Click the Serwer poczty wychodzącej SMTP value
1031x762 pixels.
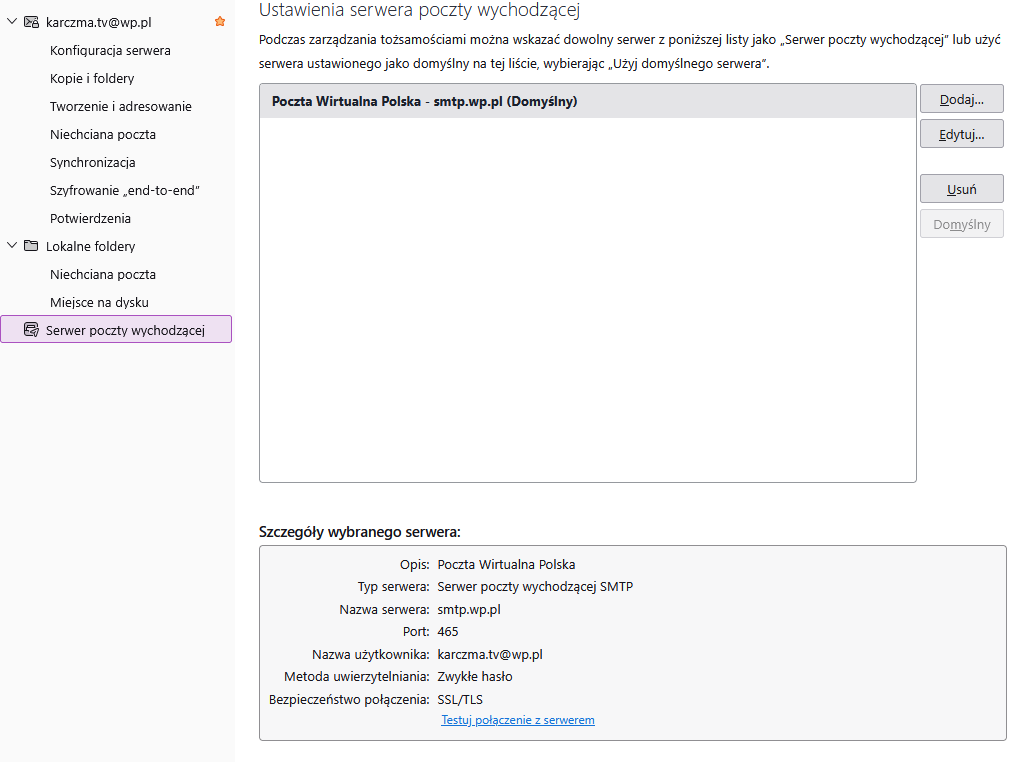pos(535,586)
